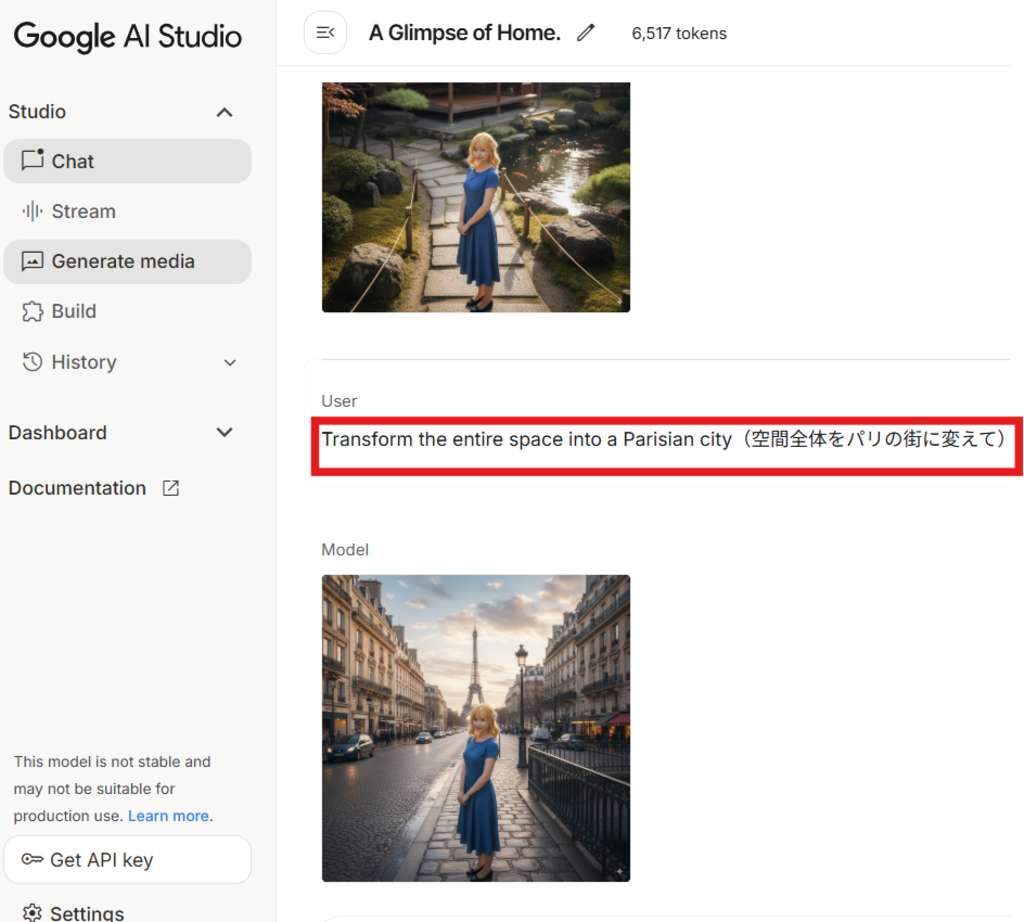Click the Generate media image icon
The width and height of the screenshot is (1024, 922).
pyautogui.click(x=33, y=261)
